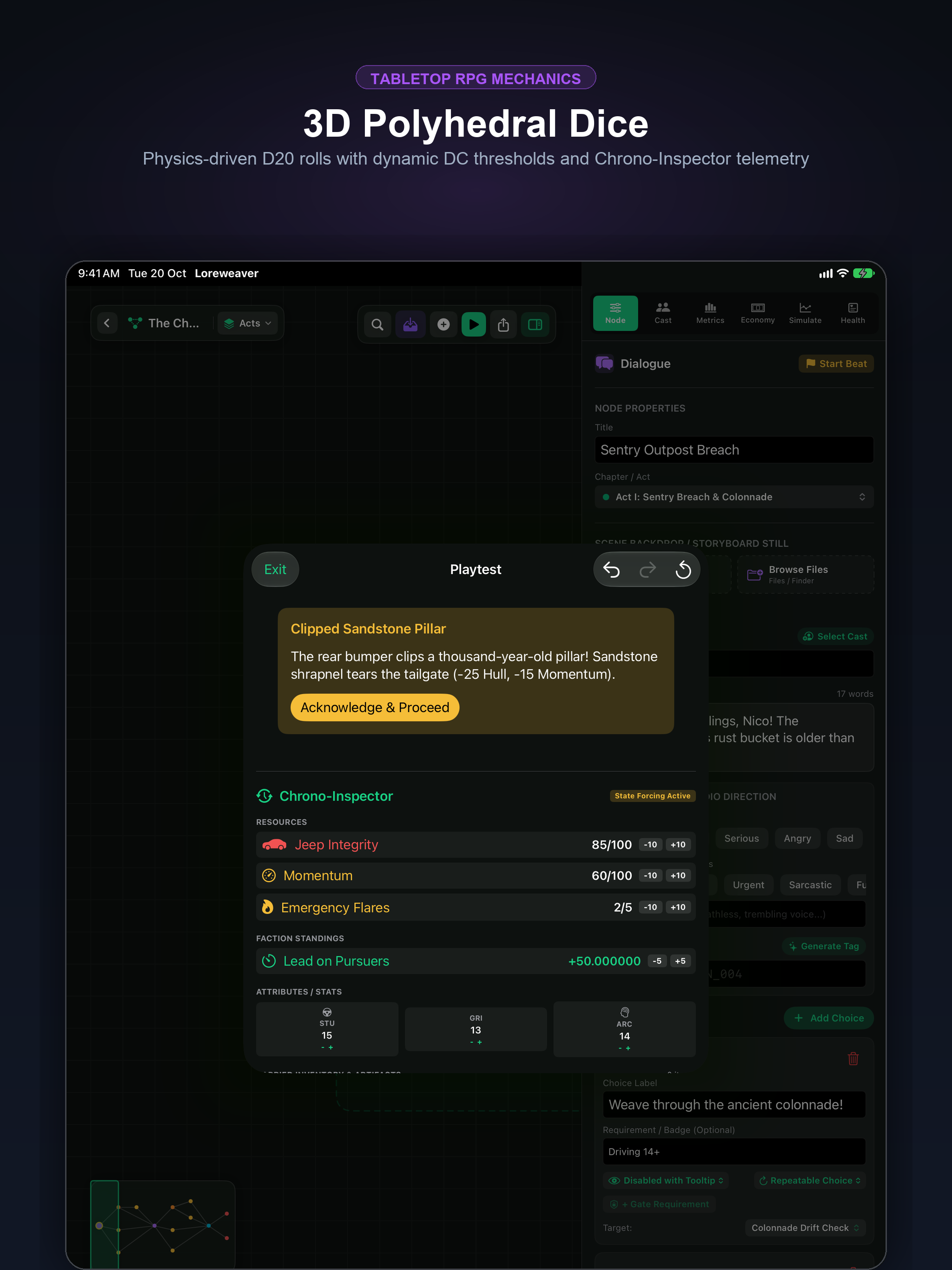
Task: Click Browse Files for backdrop
Action: click(806, 574)
